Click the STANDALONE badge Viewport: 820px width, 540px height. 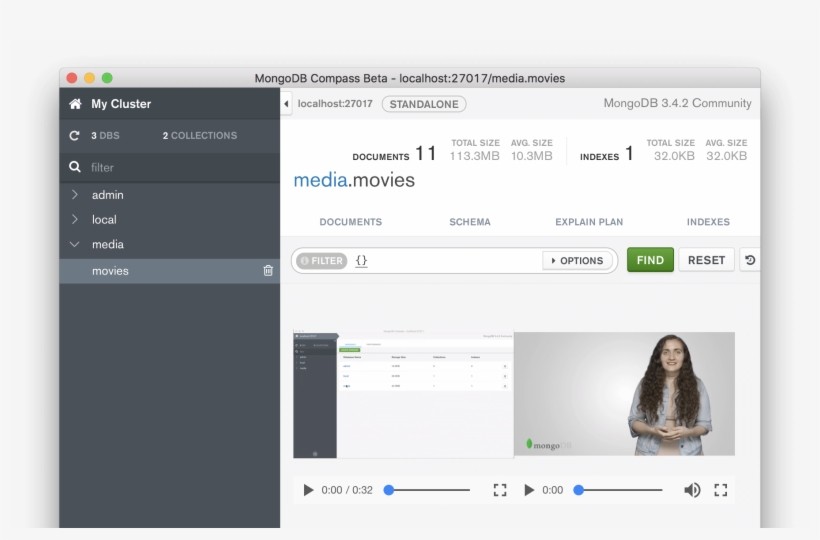424,104
